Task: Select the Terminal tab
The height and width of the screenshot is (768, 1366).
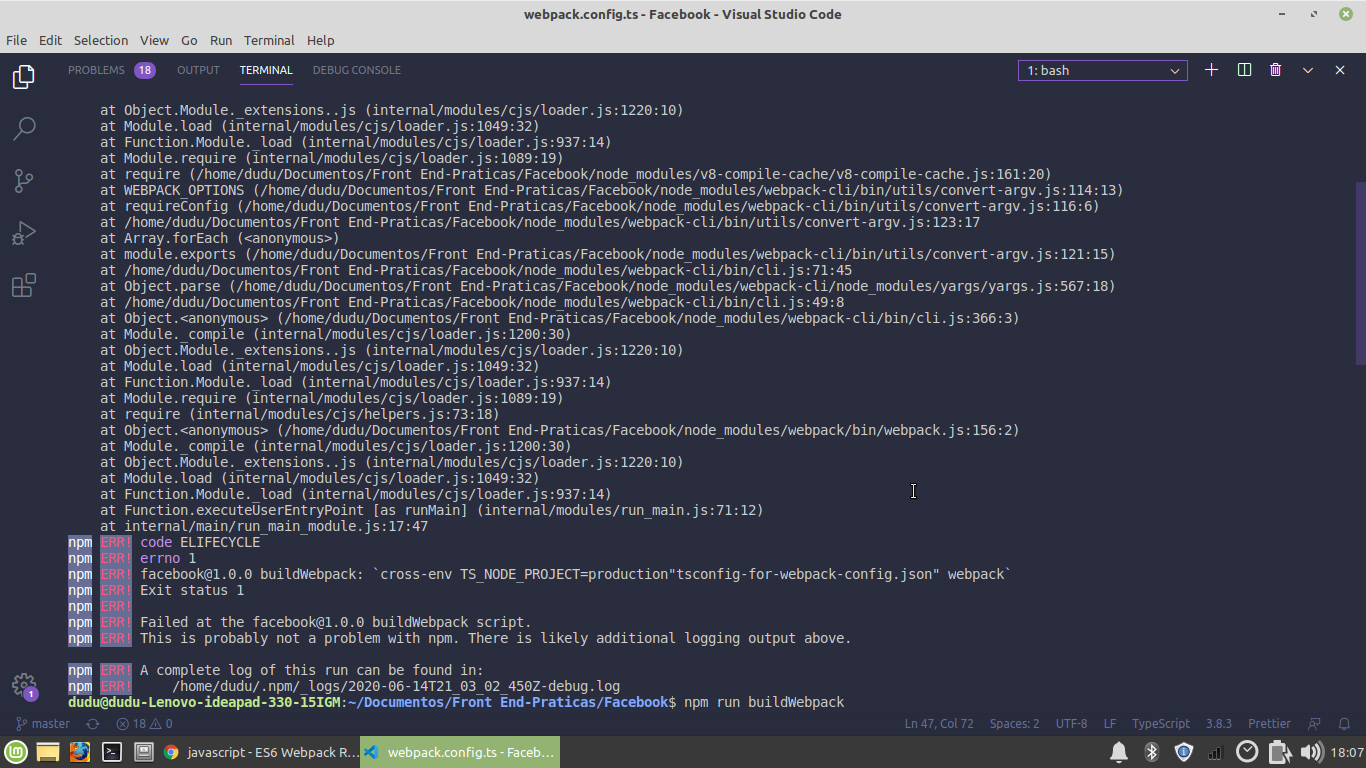Action: (266, 70)
